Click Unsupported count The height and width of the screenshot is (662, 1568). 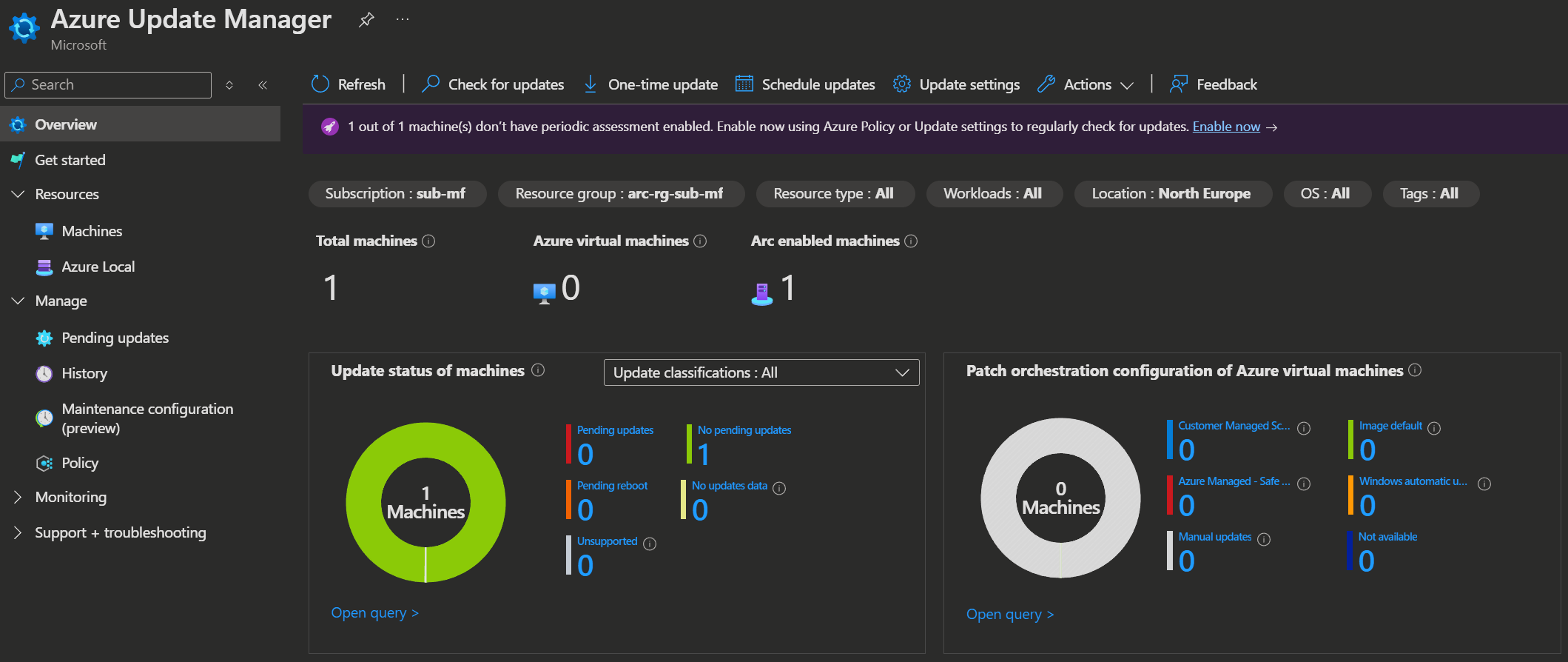tap(585, 565)
